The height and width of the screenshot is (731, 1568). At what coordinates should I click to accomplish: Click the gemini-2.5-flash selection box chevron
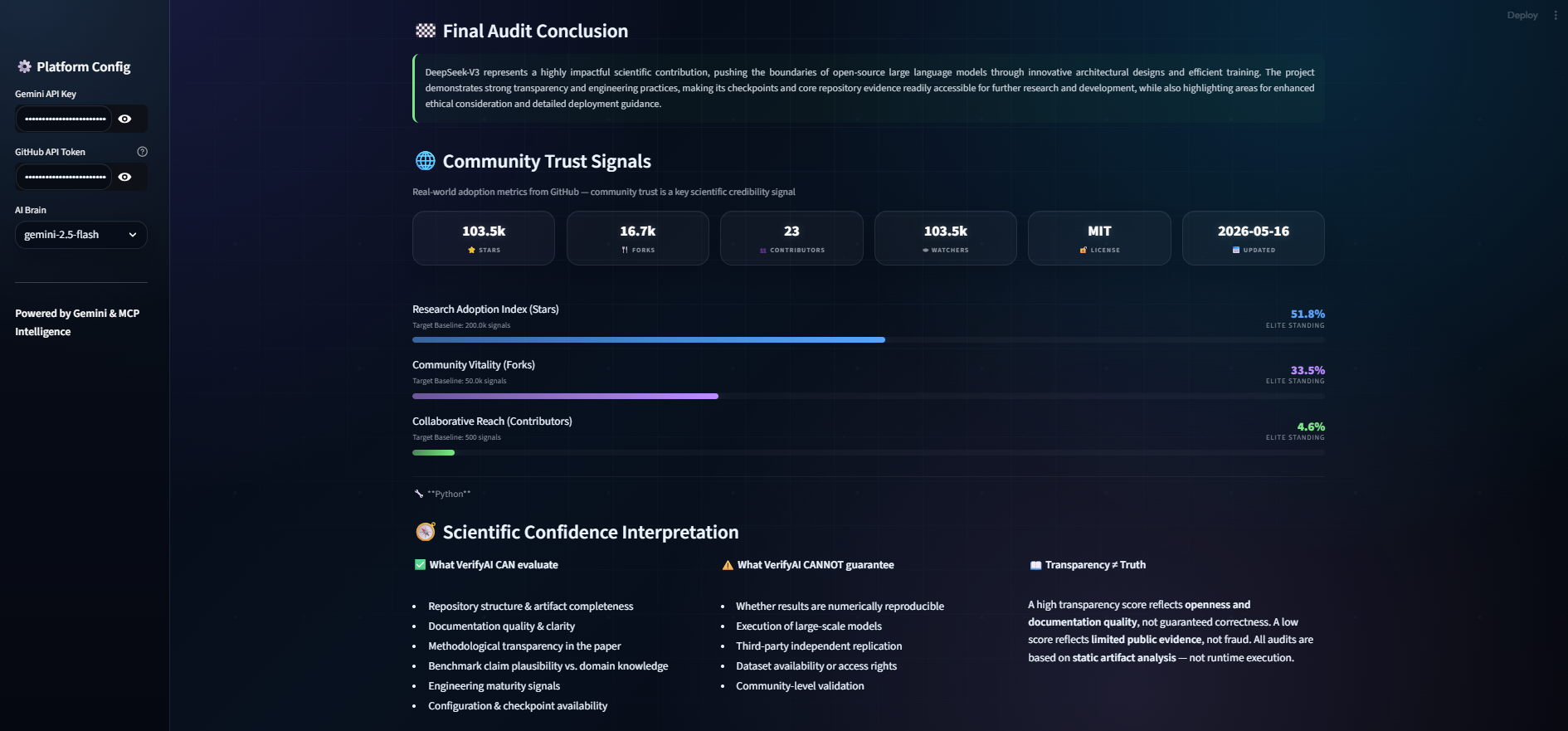click(133, 235)
